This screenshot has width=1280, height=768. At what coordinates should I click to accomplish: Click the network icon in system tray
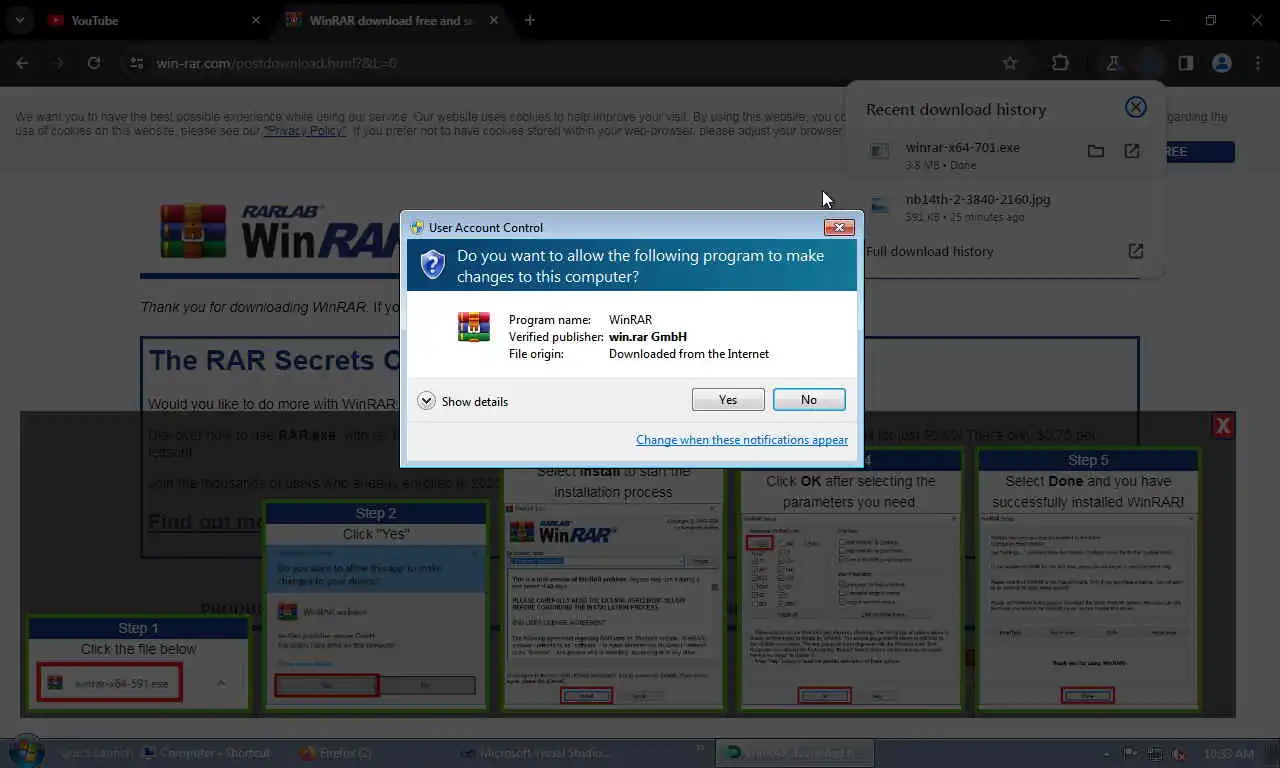point(1155,753)
